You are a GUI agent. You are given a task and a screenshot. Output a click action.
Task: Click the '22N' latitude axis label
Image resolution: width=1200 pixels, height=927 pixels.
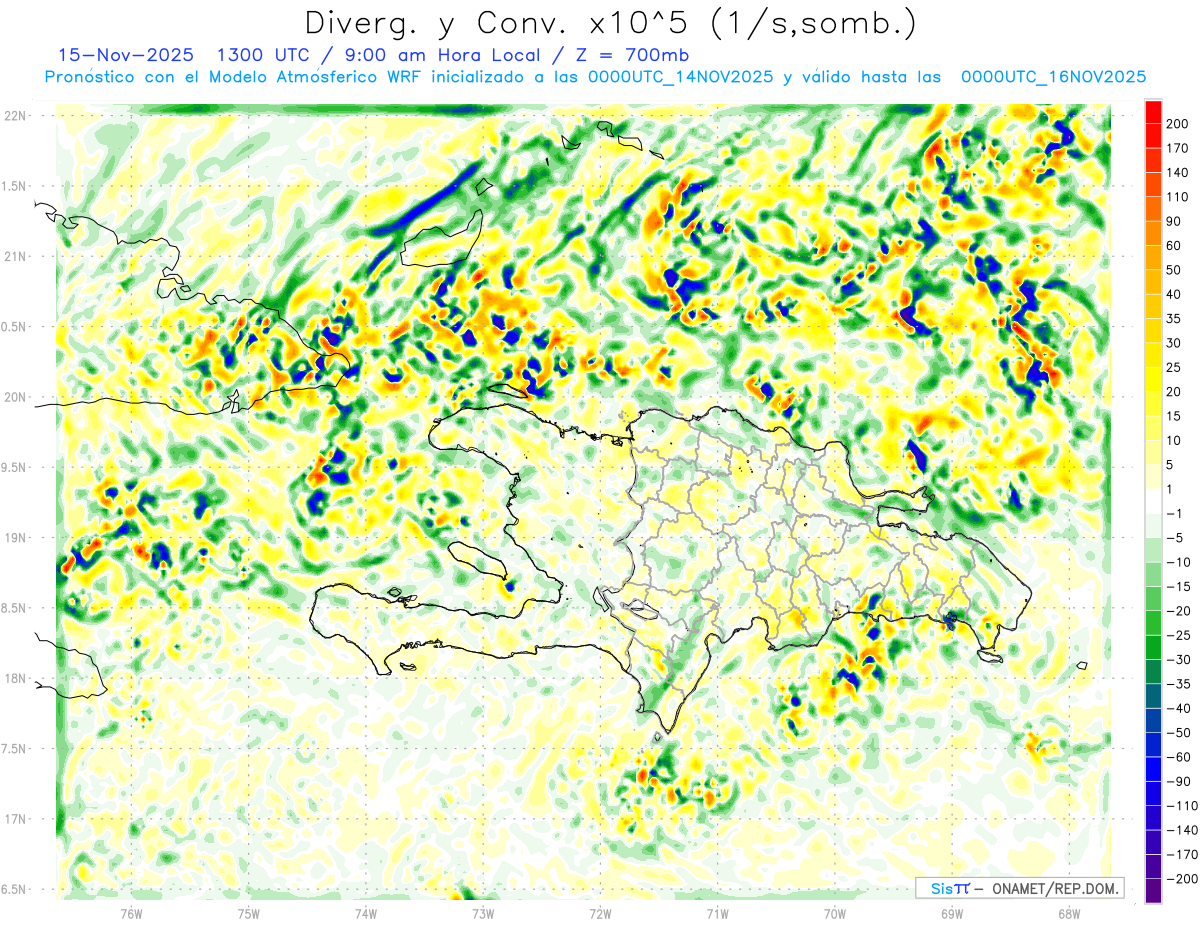(15, 116)
